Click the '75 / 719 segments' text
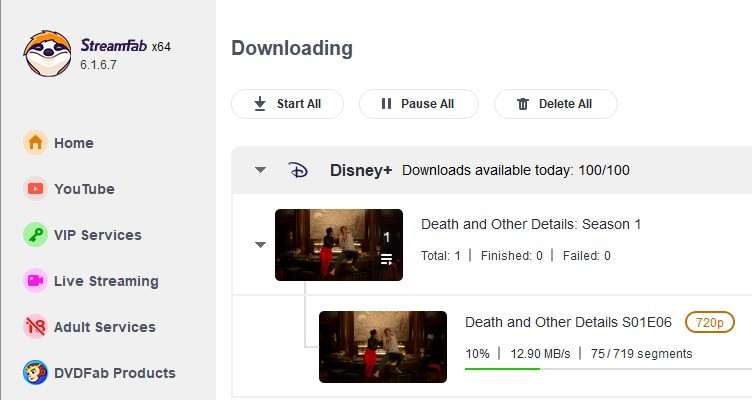 point(642,354)
